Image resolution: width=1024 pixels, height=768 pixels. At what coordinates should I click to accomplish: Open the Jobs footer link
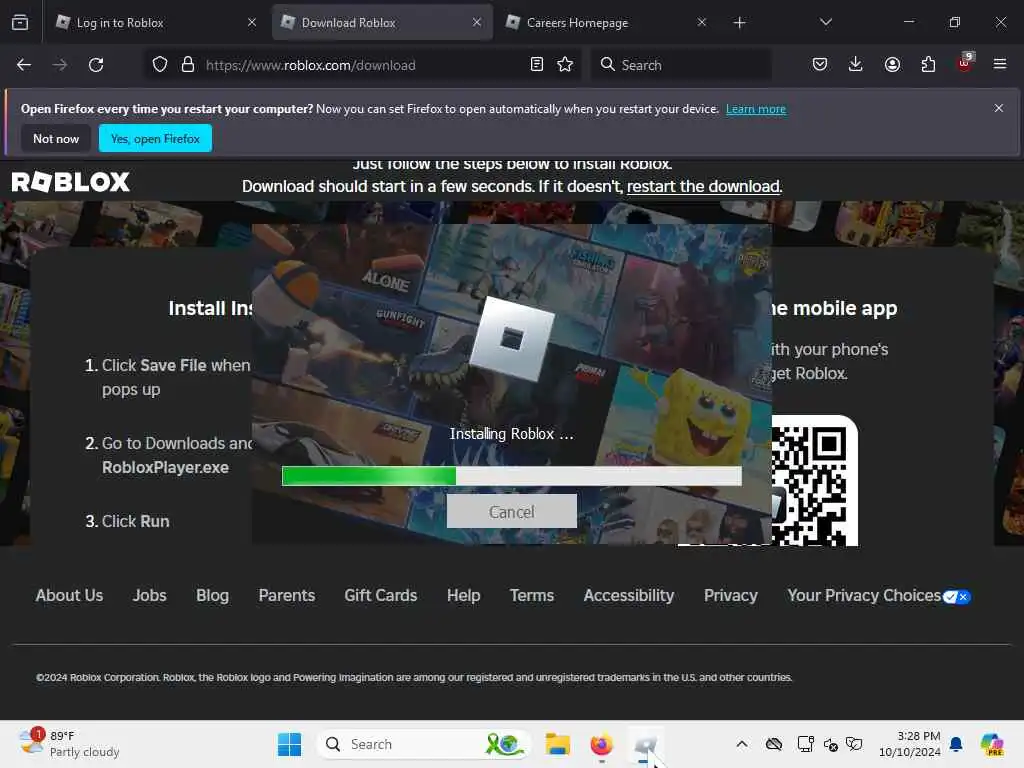point(150,596)
